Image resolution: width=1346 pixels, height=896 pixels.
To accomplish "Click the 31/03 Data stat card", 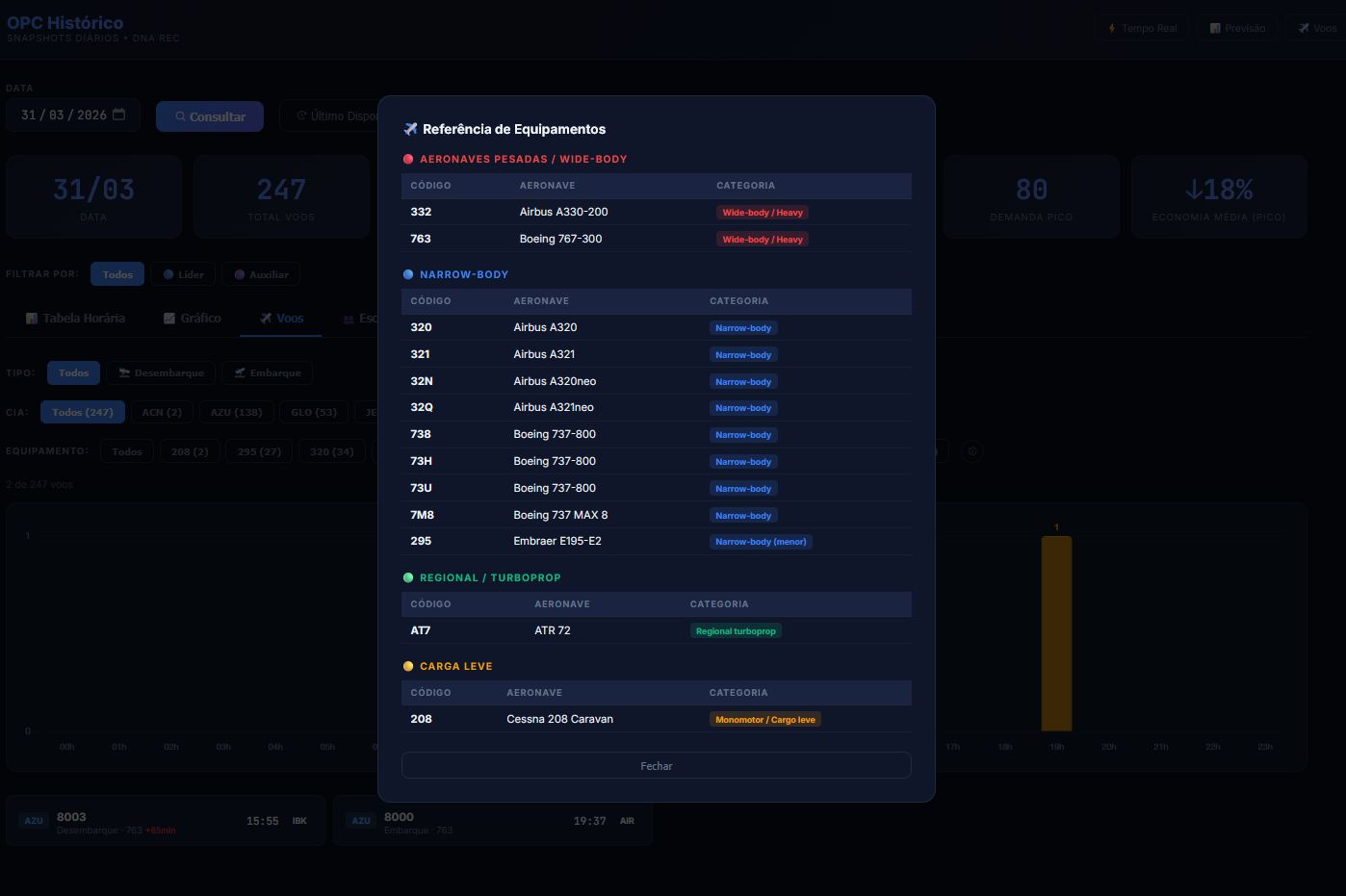I will 93,196.
